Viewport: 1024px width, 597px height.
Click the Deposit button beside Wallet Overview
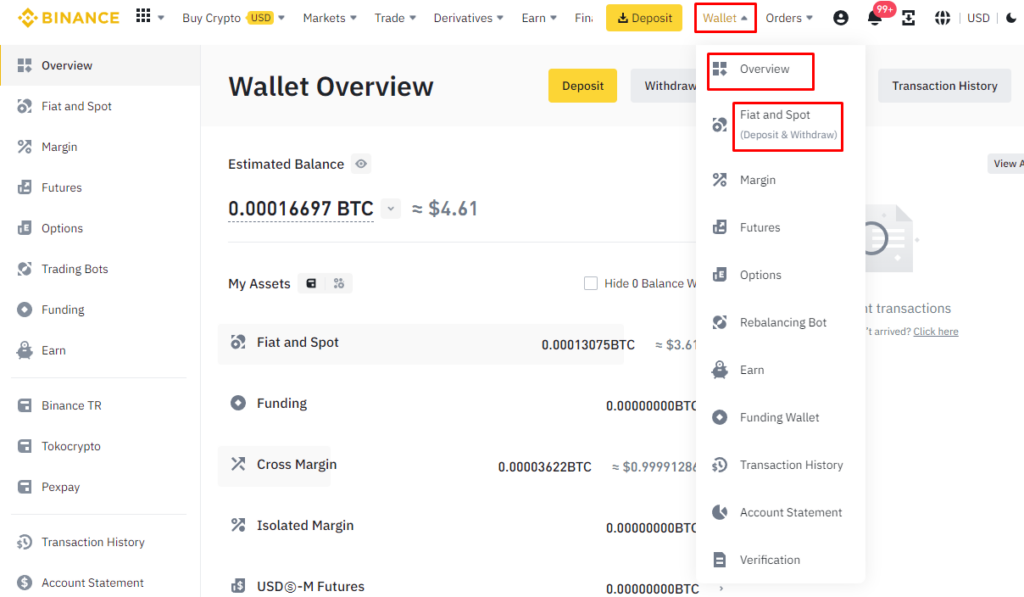(583, 86)
